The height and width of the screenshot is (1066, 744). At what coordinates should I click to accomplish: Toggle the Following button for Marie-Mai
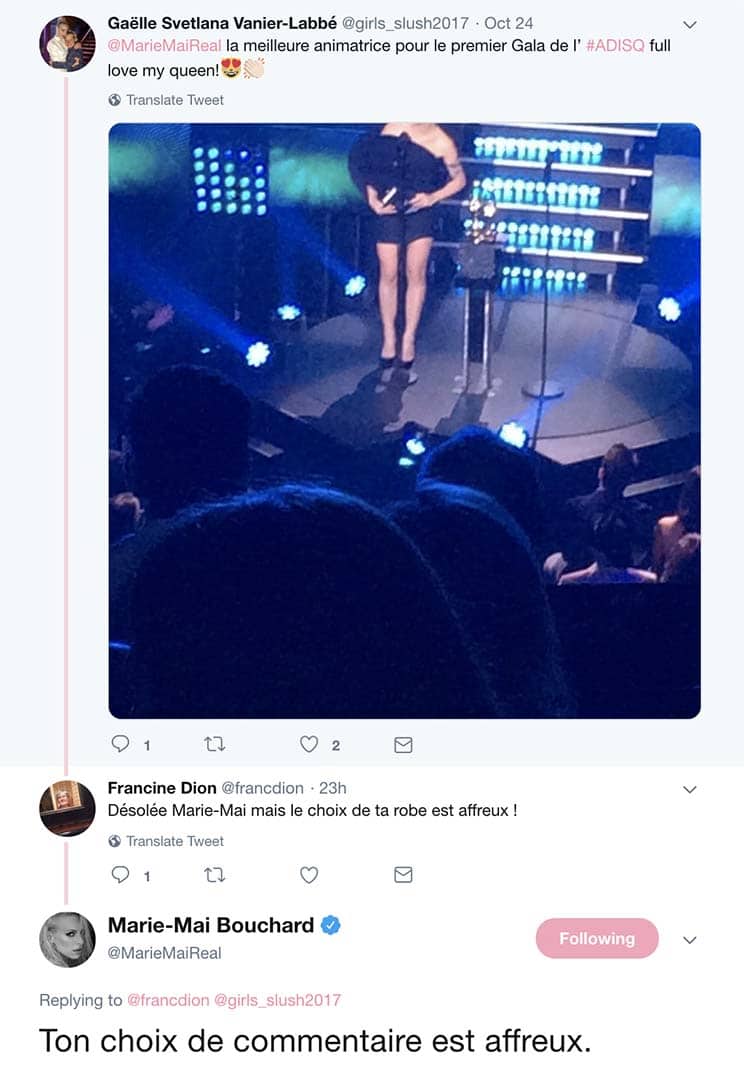[x=597, y=938]
